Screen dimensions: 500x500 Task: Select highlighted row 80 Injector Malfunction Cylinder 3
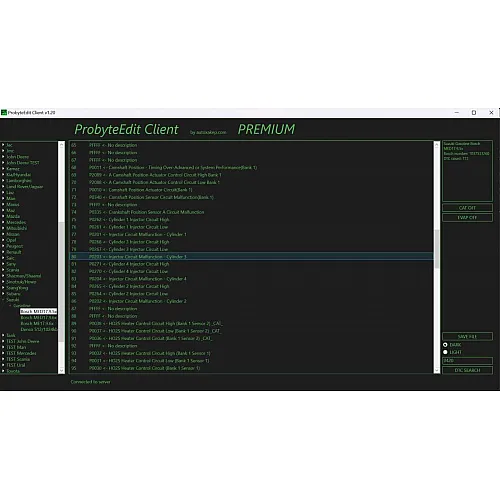(x=251, y=257)
